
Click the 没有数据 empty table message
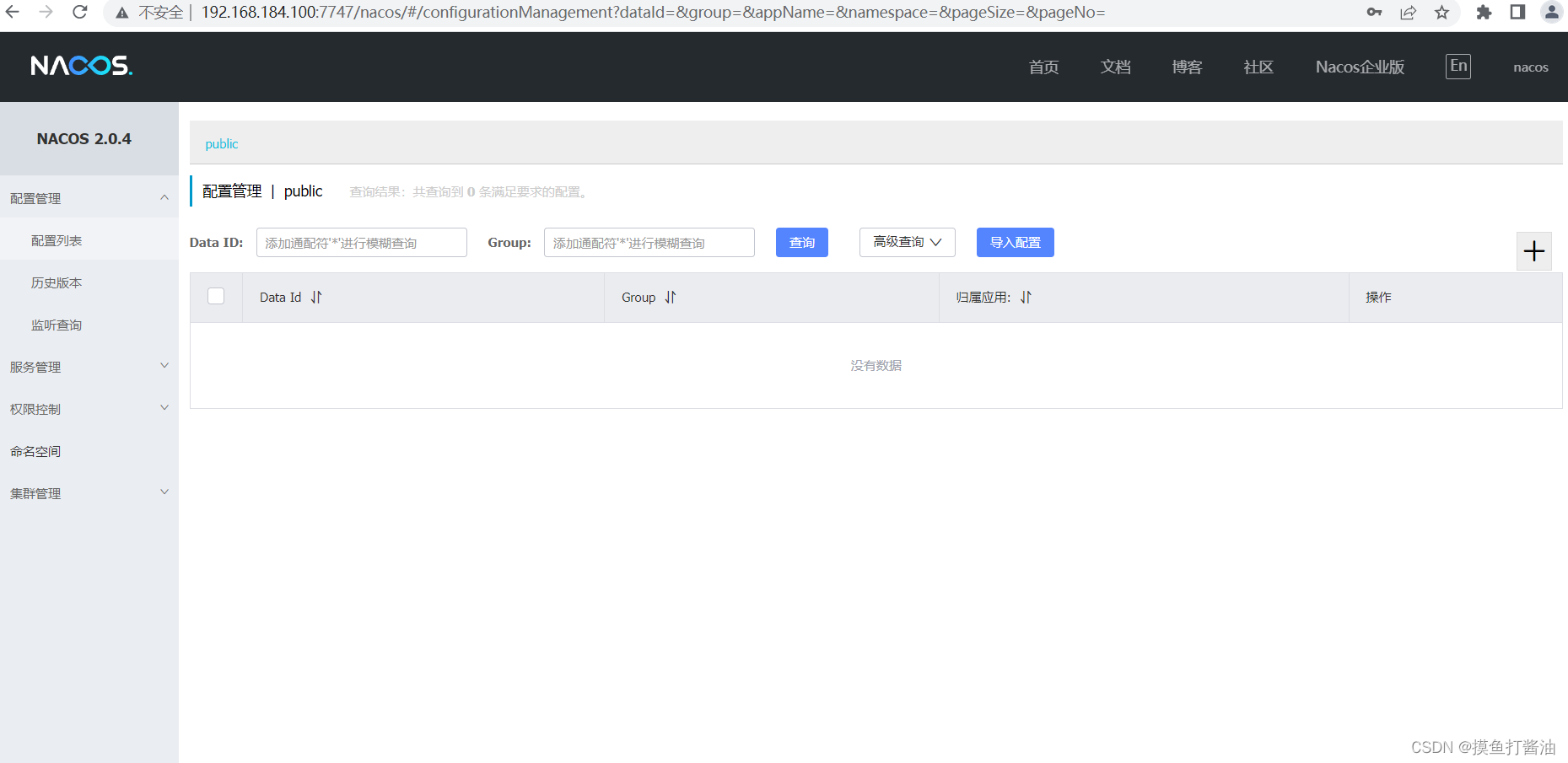point(876,365)
